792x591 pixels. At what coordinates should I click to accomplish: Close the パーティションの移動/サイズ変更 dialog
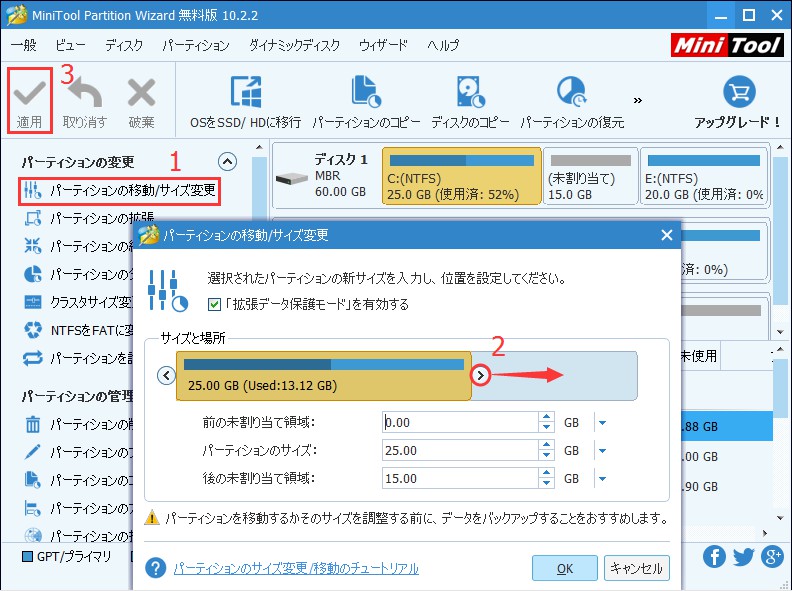(x=667, y=235)
